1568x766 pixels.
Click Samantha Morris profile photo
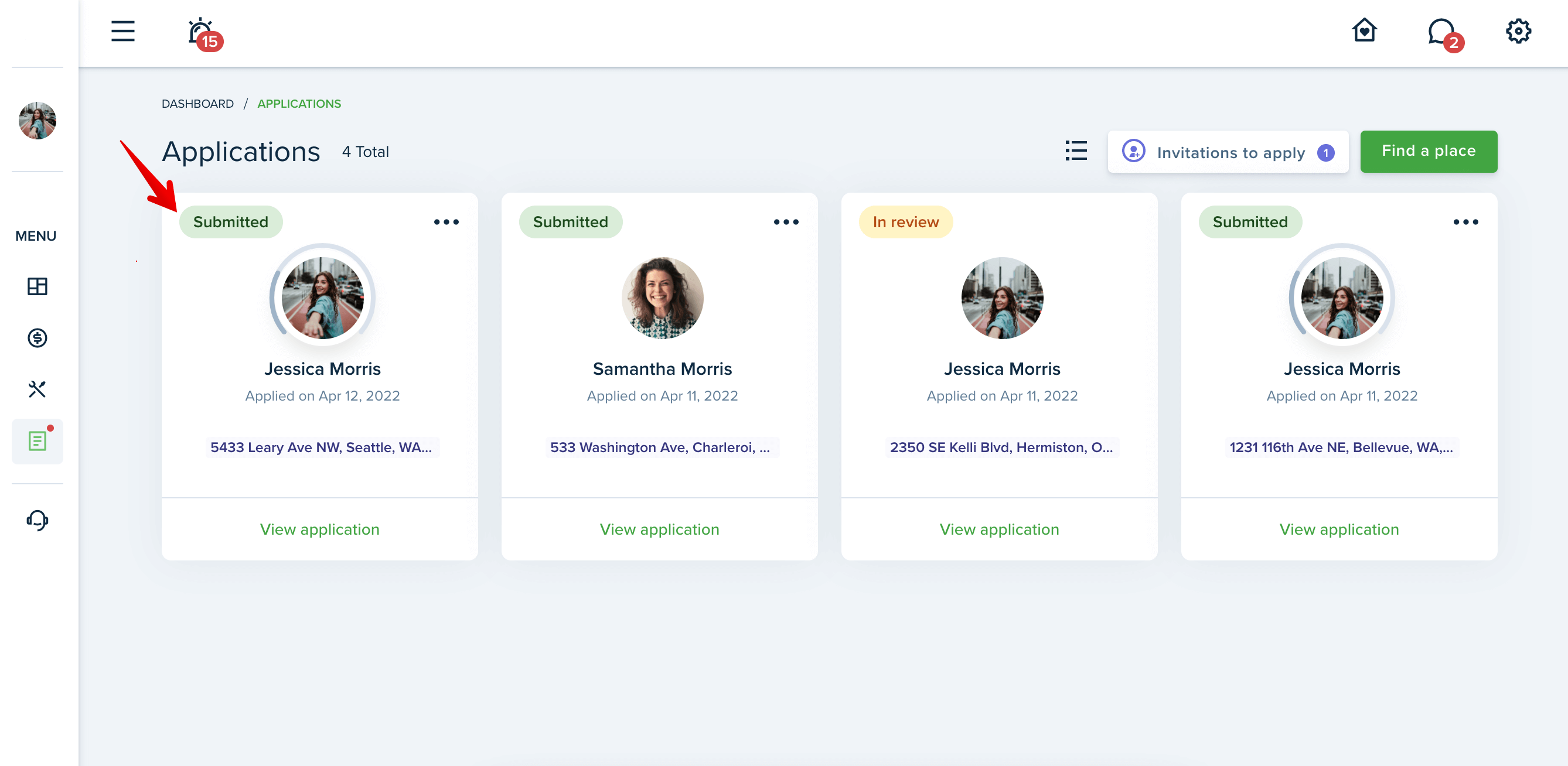[662, 297]
